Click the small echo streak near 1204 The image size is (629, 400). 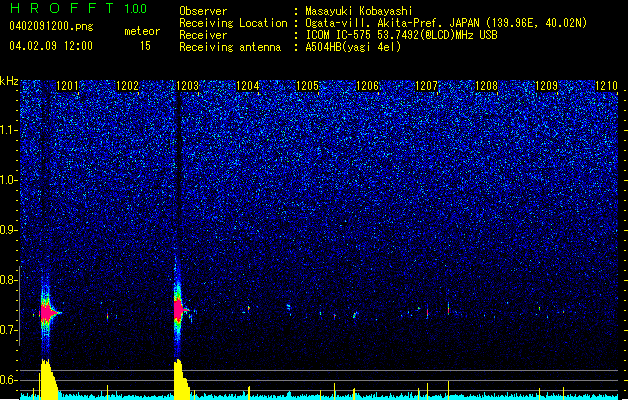pos(249,309)
